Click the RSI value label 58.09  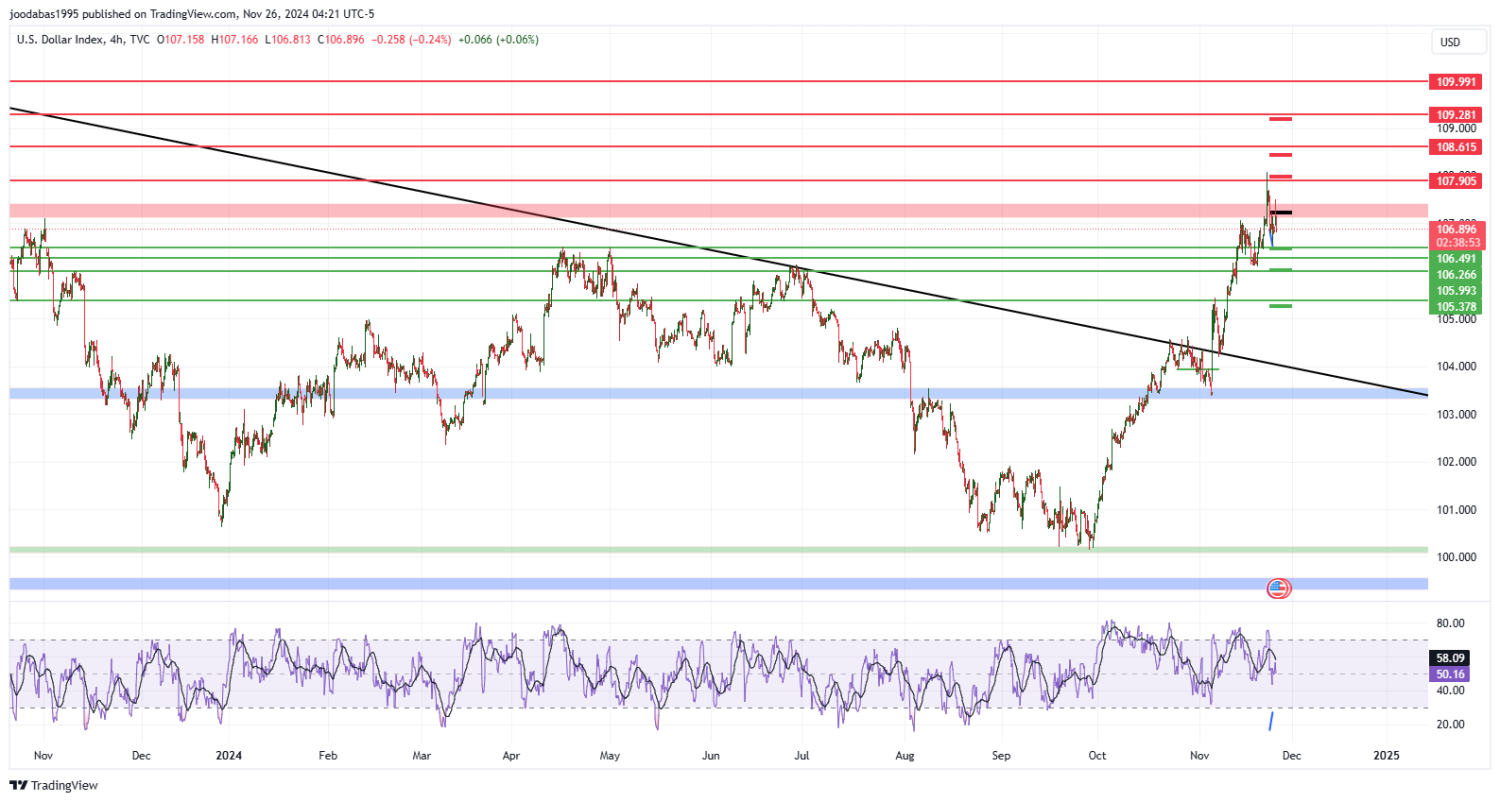pyautogui.click(x=1451, y=659)
